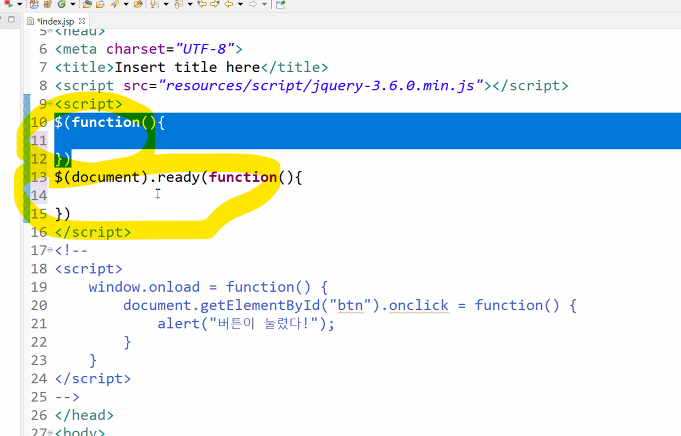Click the </script> tag on line 16

[93, 232]
